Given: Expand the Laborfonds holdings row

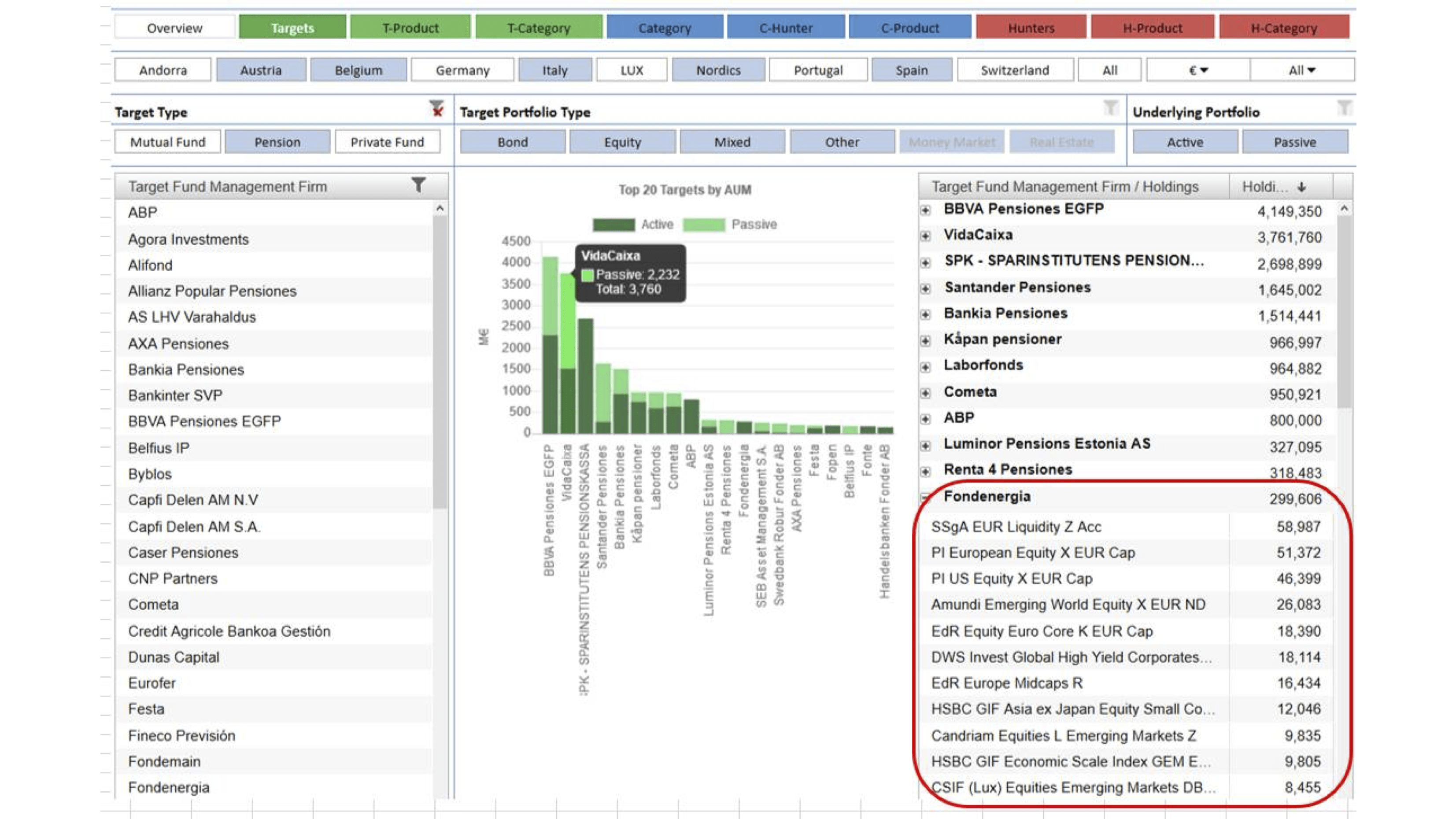Looking at the screenshot, I should coord(925,367).
